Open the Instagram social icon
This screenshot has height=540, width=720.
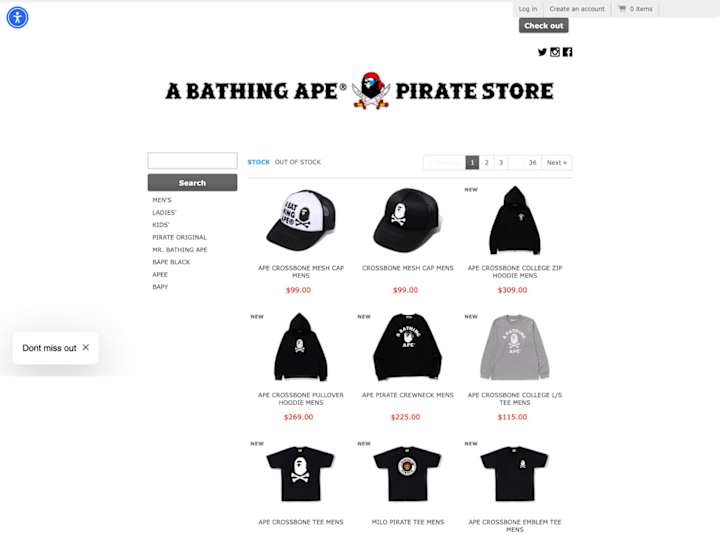point(555,52)
